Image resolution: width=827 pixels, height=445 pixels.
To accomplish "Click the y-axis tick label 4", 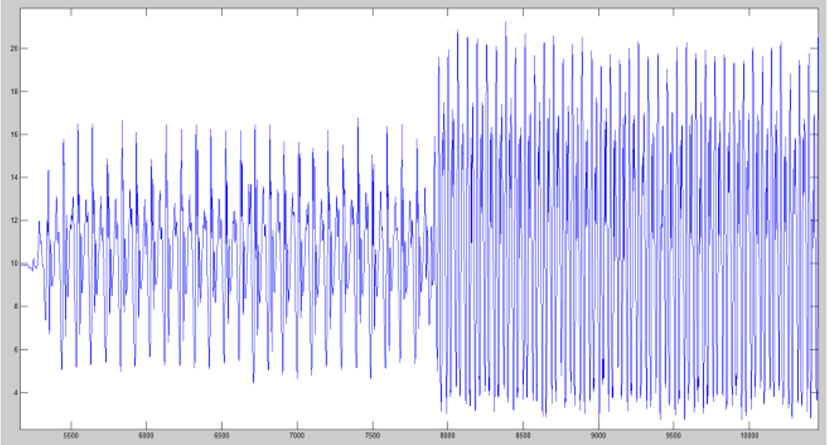I will [x=15, y=393].
